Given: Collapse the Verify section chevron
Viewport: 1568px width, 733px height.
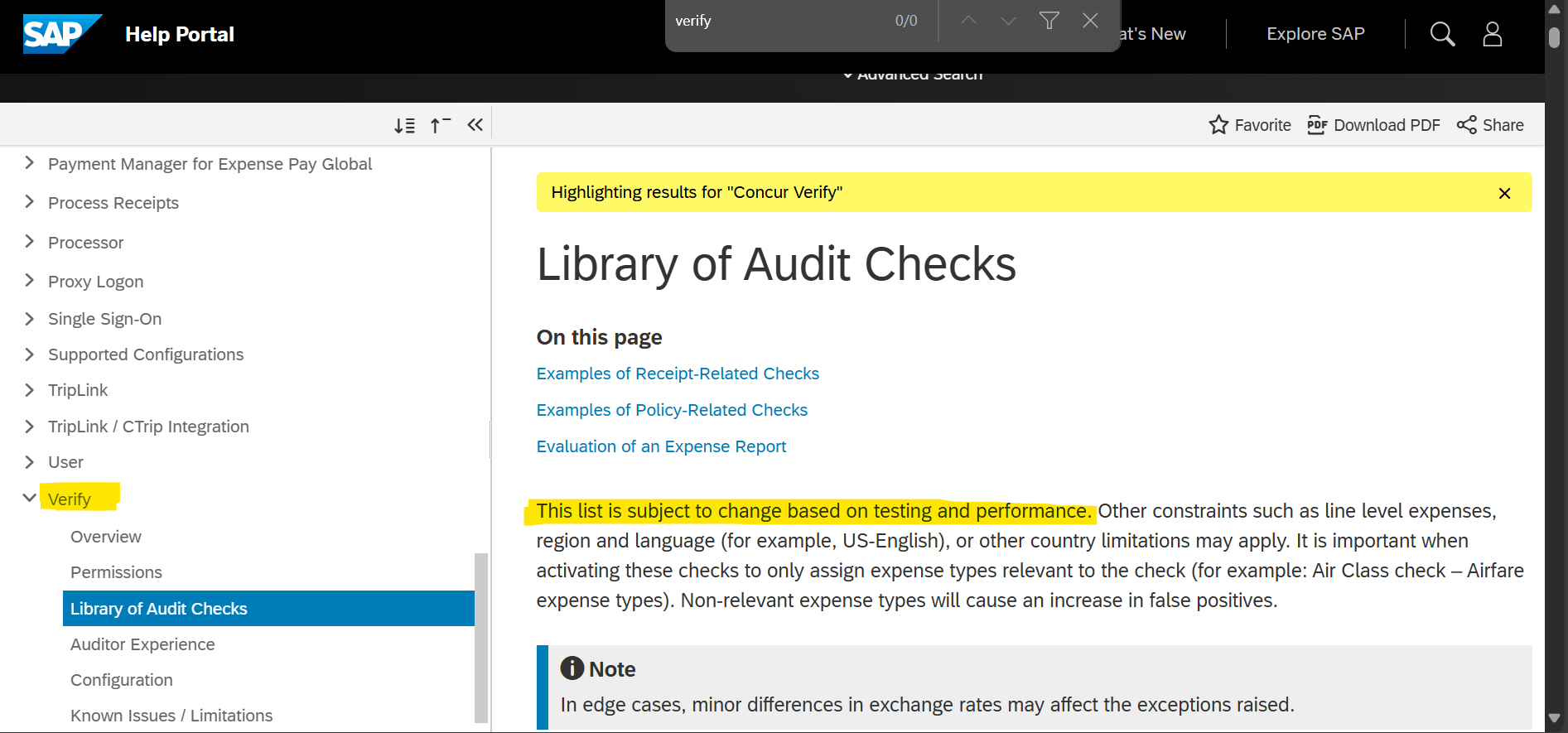Looking at the screenshot, I should [30, 498].
